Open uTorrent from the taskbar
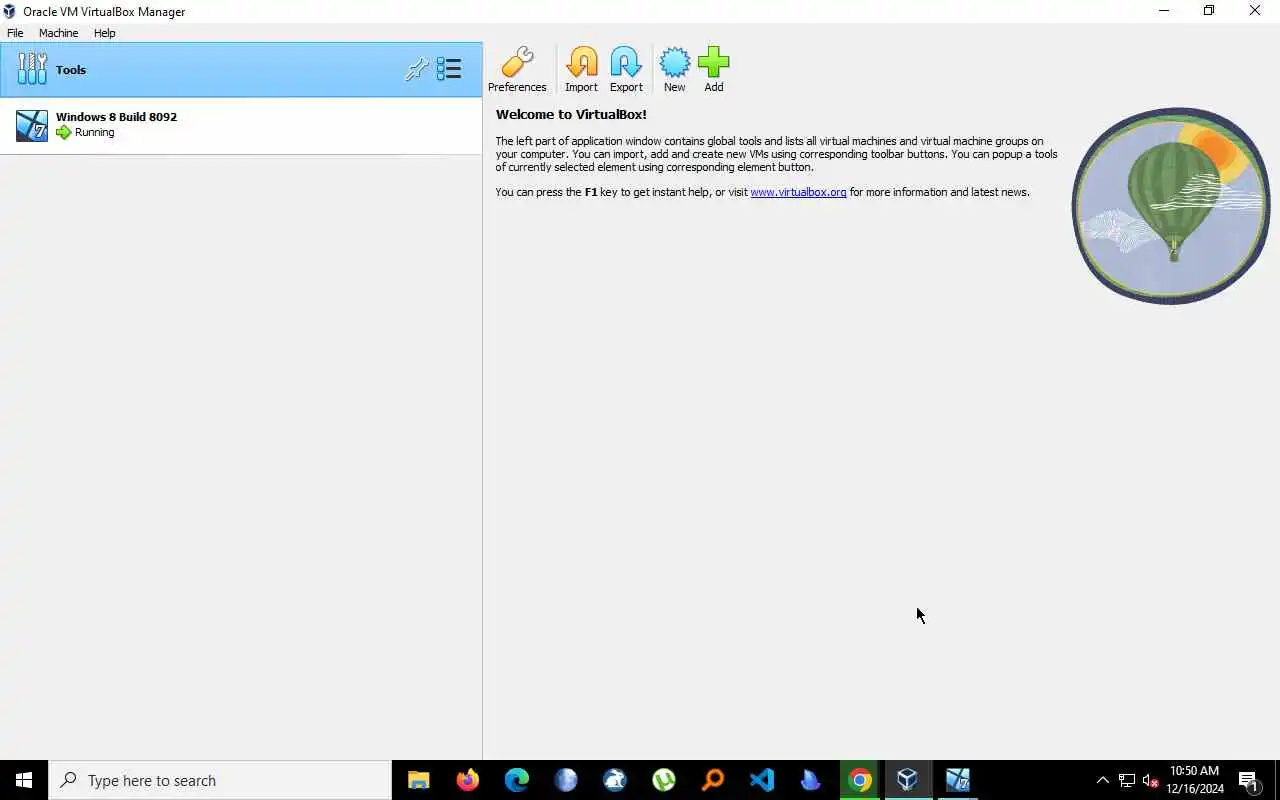Screen dimensions: 1280x800 point(663,780)
